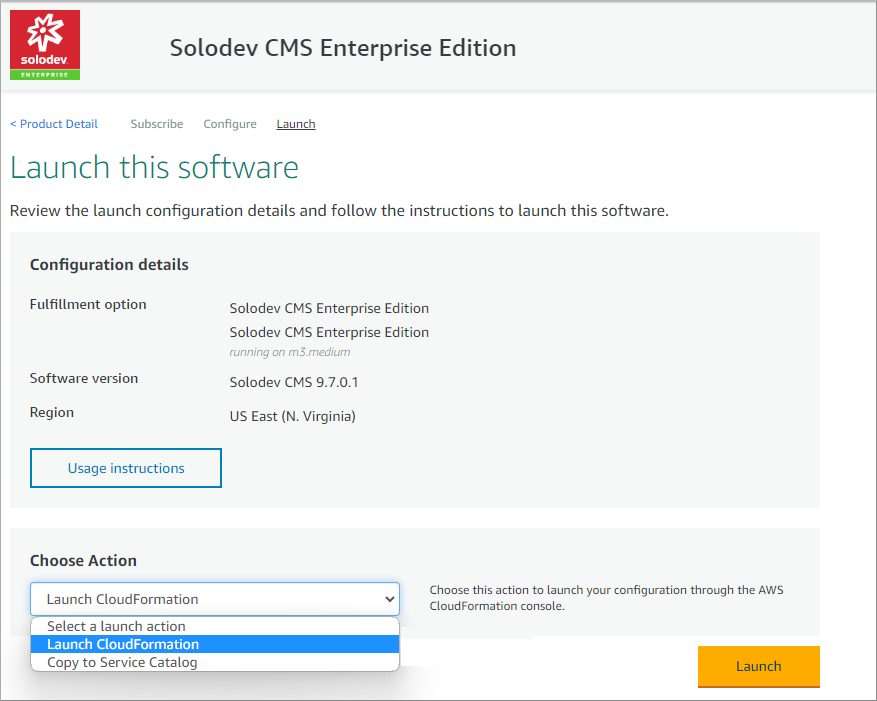This screenshot has width=877, height=701.
Task: Click the Configuration details heading
Action: coord(109,265)
